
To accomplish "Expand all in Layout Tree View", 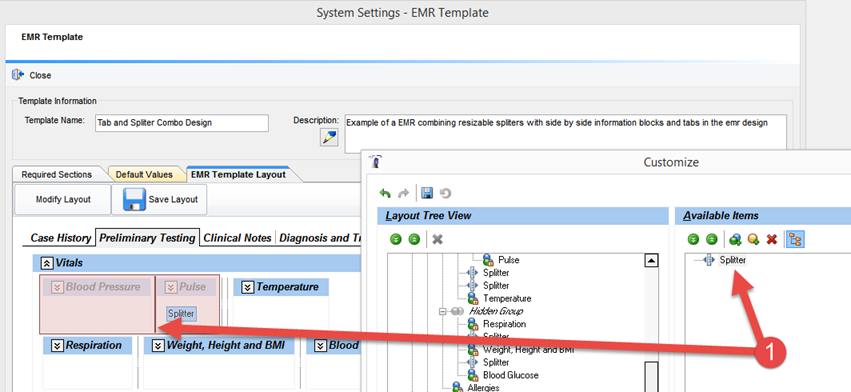I will (x=396, y=239).
